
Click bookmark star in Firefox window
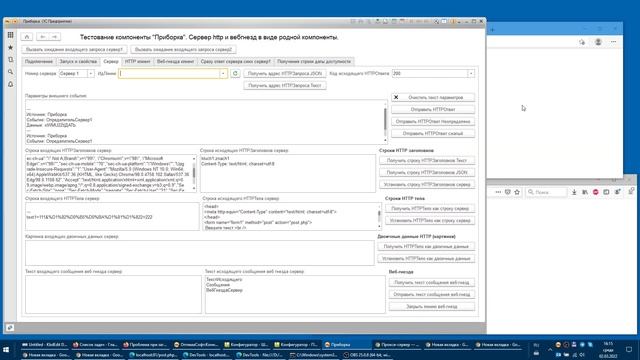[517, 192]
